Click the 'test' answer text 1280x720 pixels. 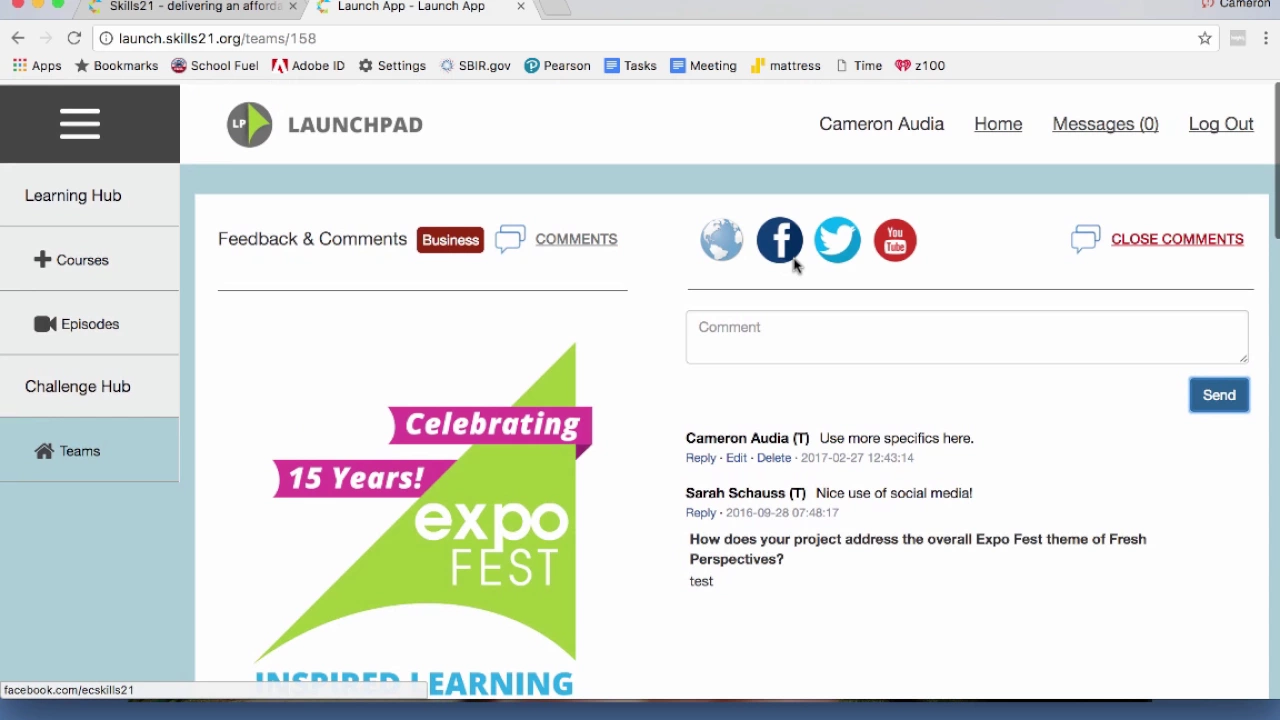(x=701, y=581)
